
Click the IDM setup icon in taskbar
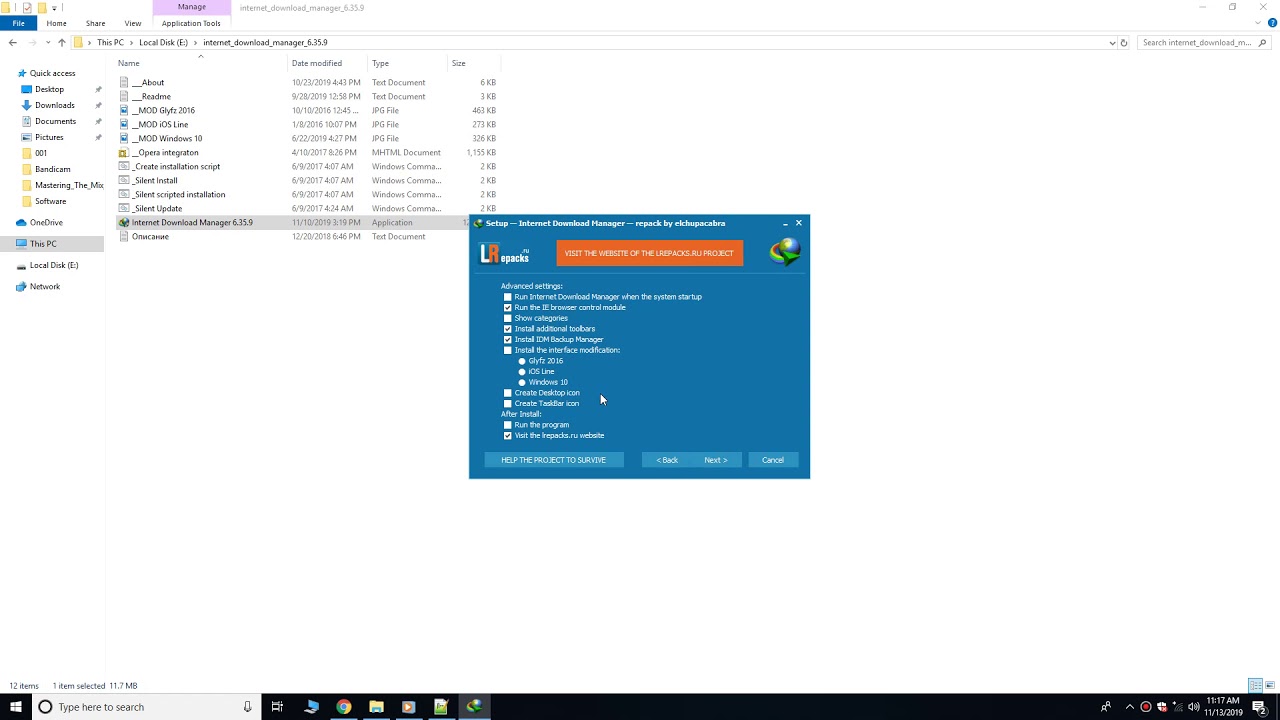474,706
